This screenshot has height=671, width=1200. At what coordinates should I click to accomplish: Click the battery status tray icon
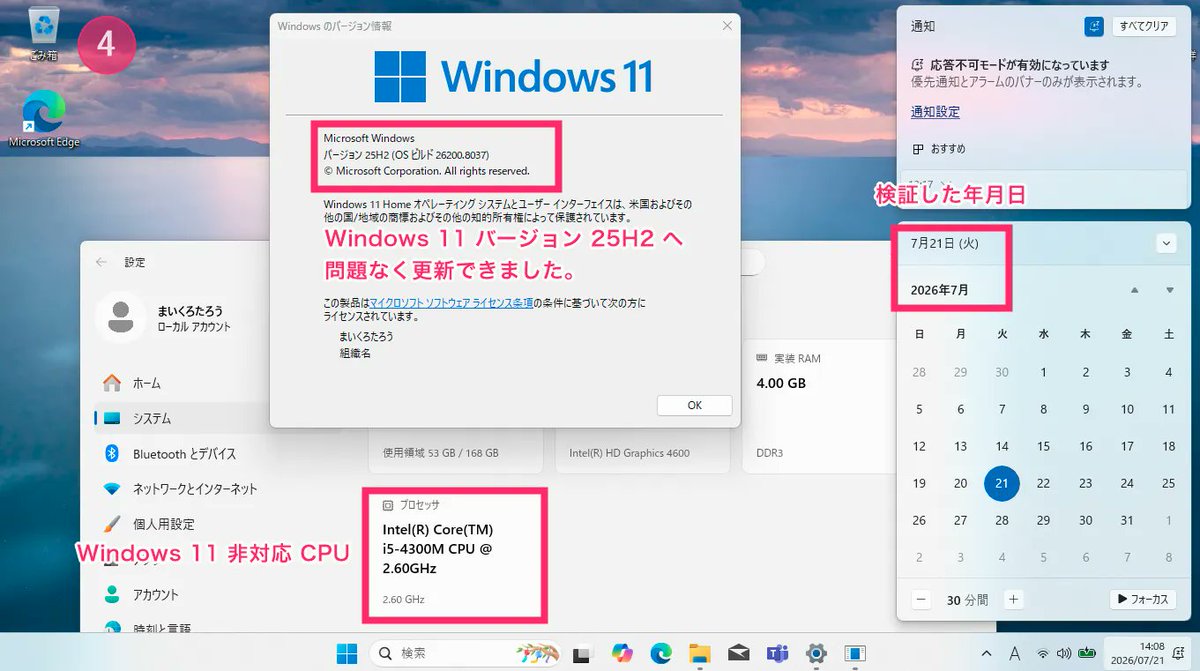coord(1087,654)
